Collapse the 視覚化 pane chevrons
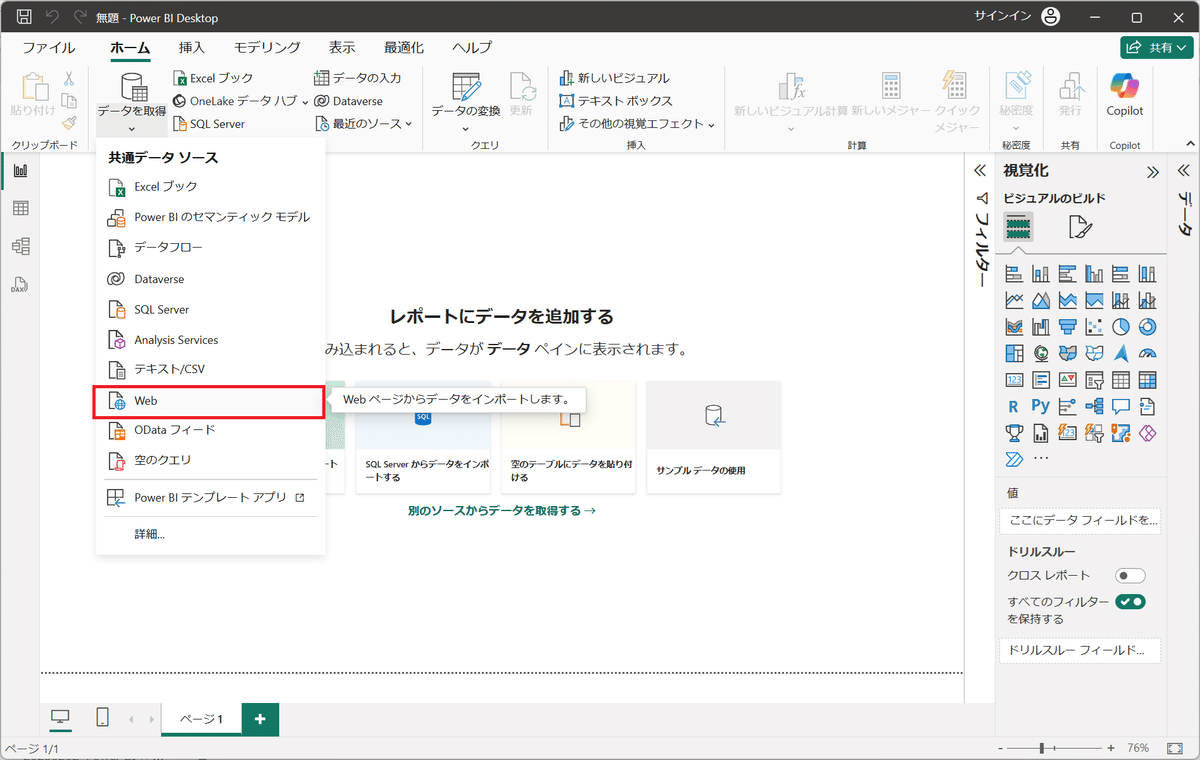1200x760 pixels. [1152, 171]
